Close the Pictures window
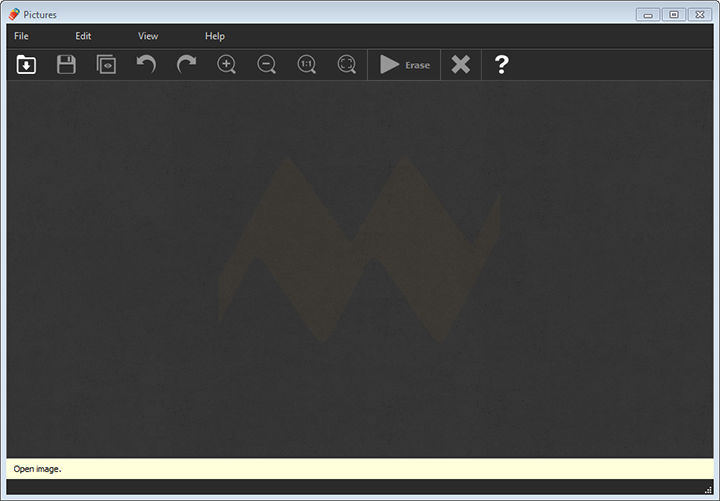This screenshot has height=501, width=720. (x=700, y=15)
